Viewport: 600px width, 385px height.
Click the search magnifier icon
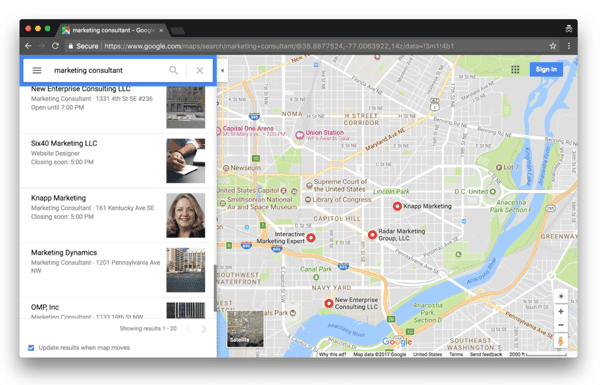[x=173, y=70]
